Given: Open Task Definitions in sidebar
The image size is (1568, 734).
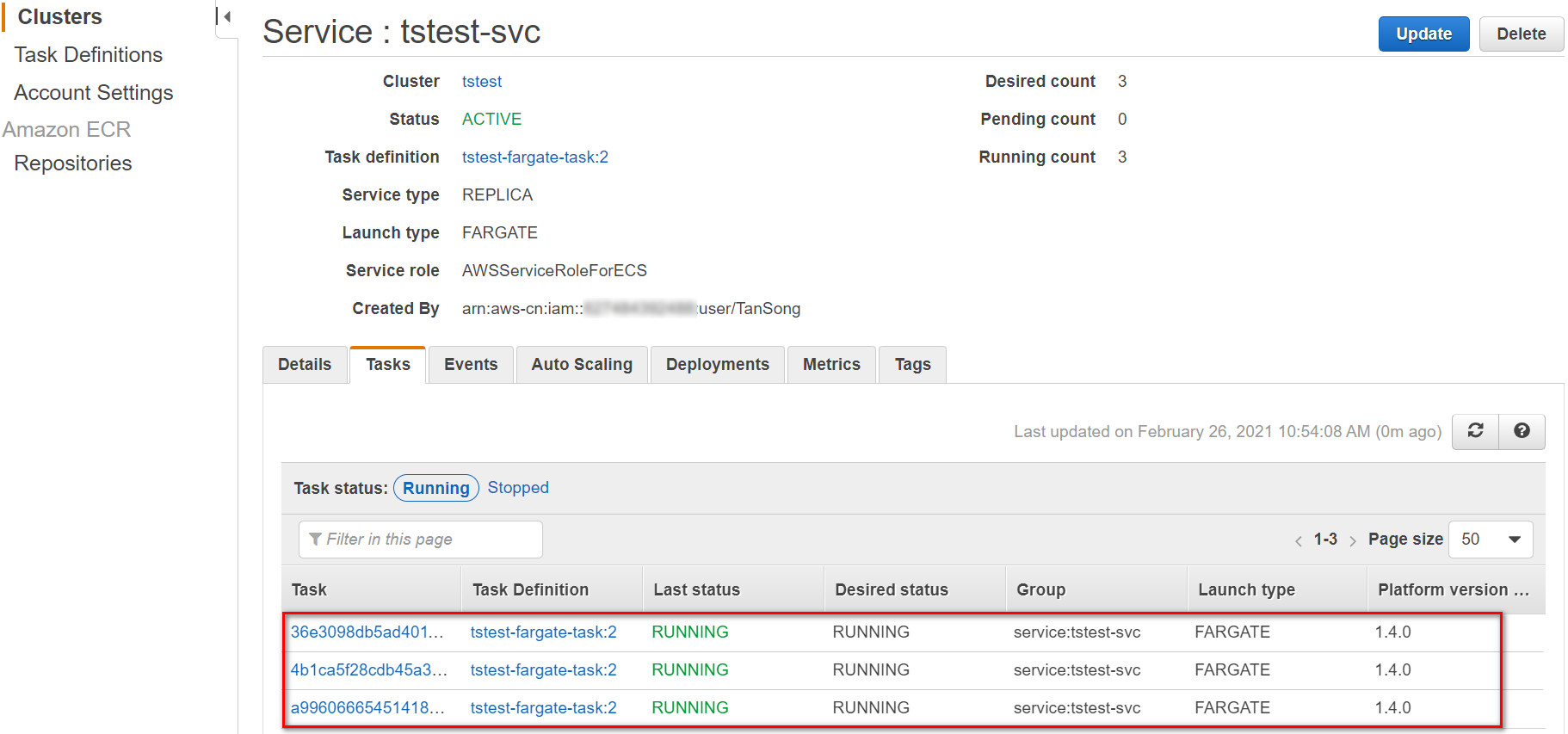Looking at the screenshot, I should 89,54.
